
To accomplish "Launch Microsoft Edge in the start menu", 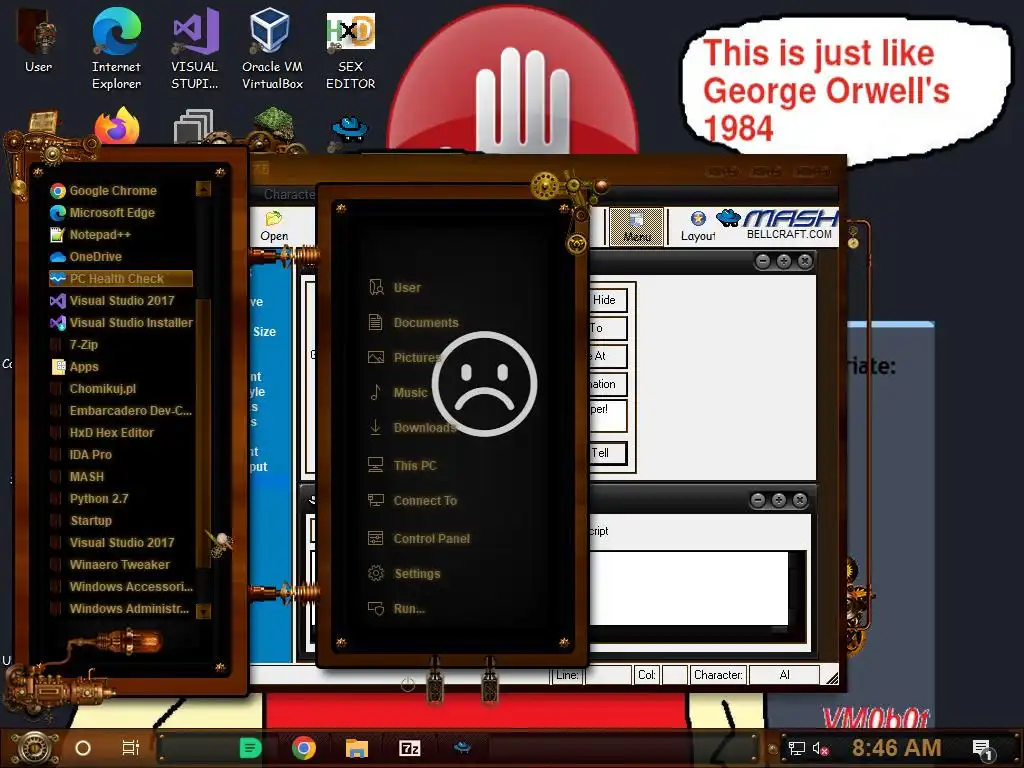I will pyautogui.click(x=121, y=213).
